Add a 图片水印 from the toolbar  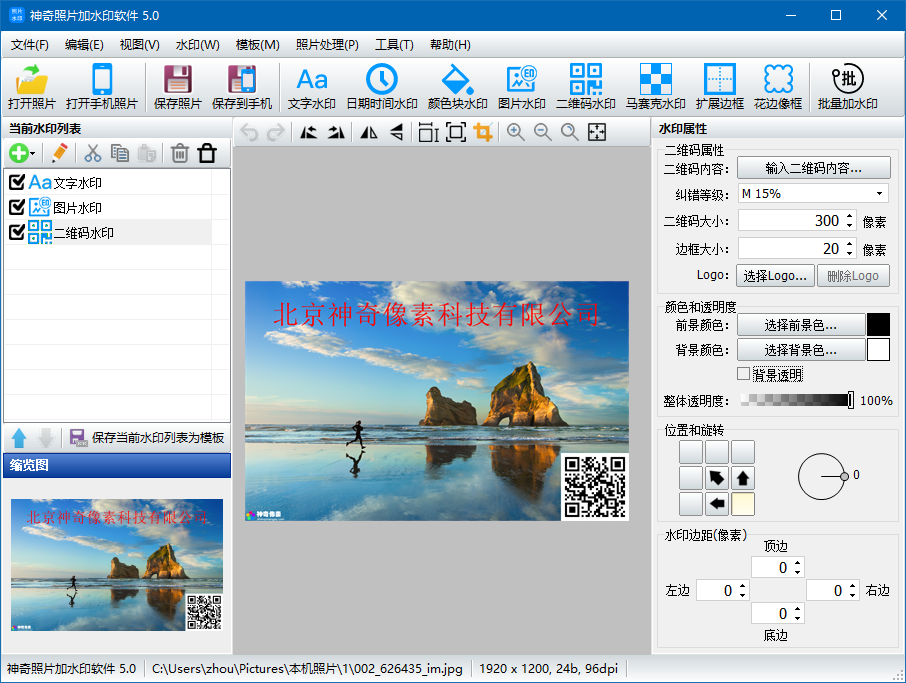click(522, 87)
